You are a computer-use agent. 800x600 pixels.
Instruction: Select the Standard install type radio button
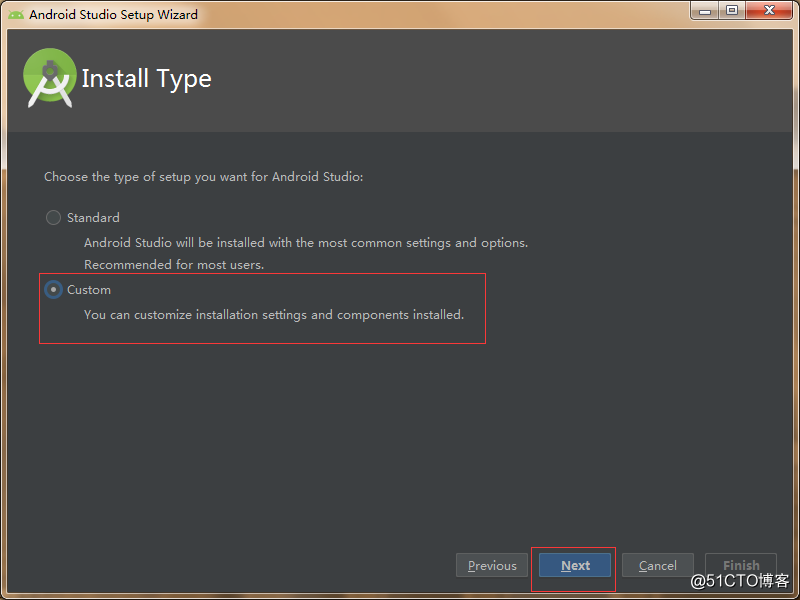click(53, 218)
